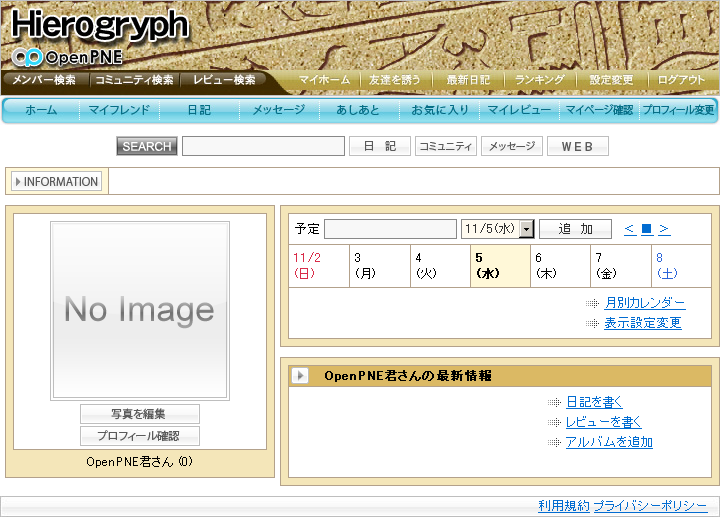Click the 日記を書く link
The height and width of the screenshot is (517, 720).
594,402
